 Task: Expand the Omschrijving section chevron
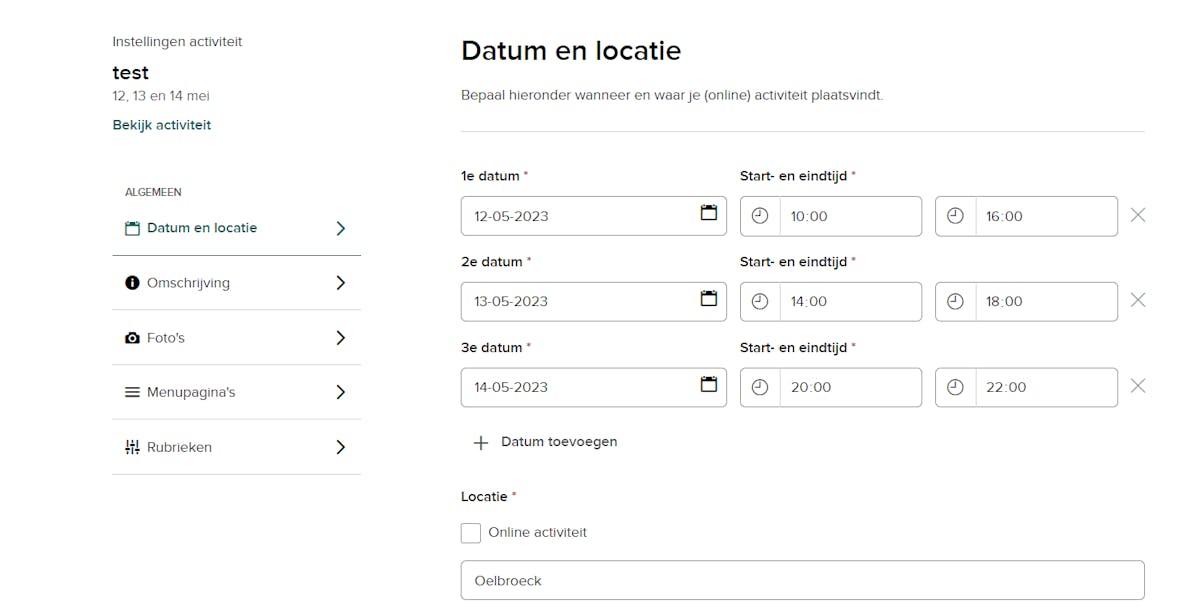(x=340, y=283)
